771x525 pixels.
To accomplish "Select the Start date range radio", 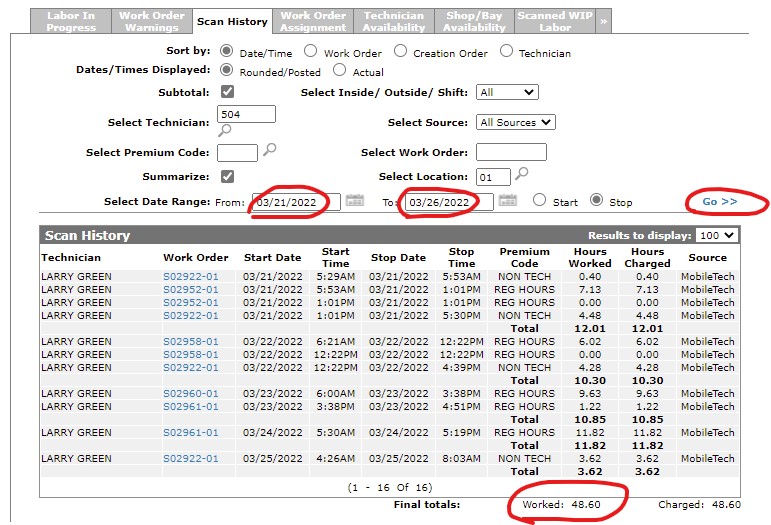I will pyautogui.click(x=539, y=201).
